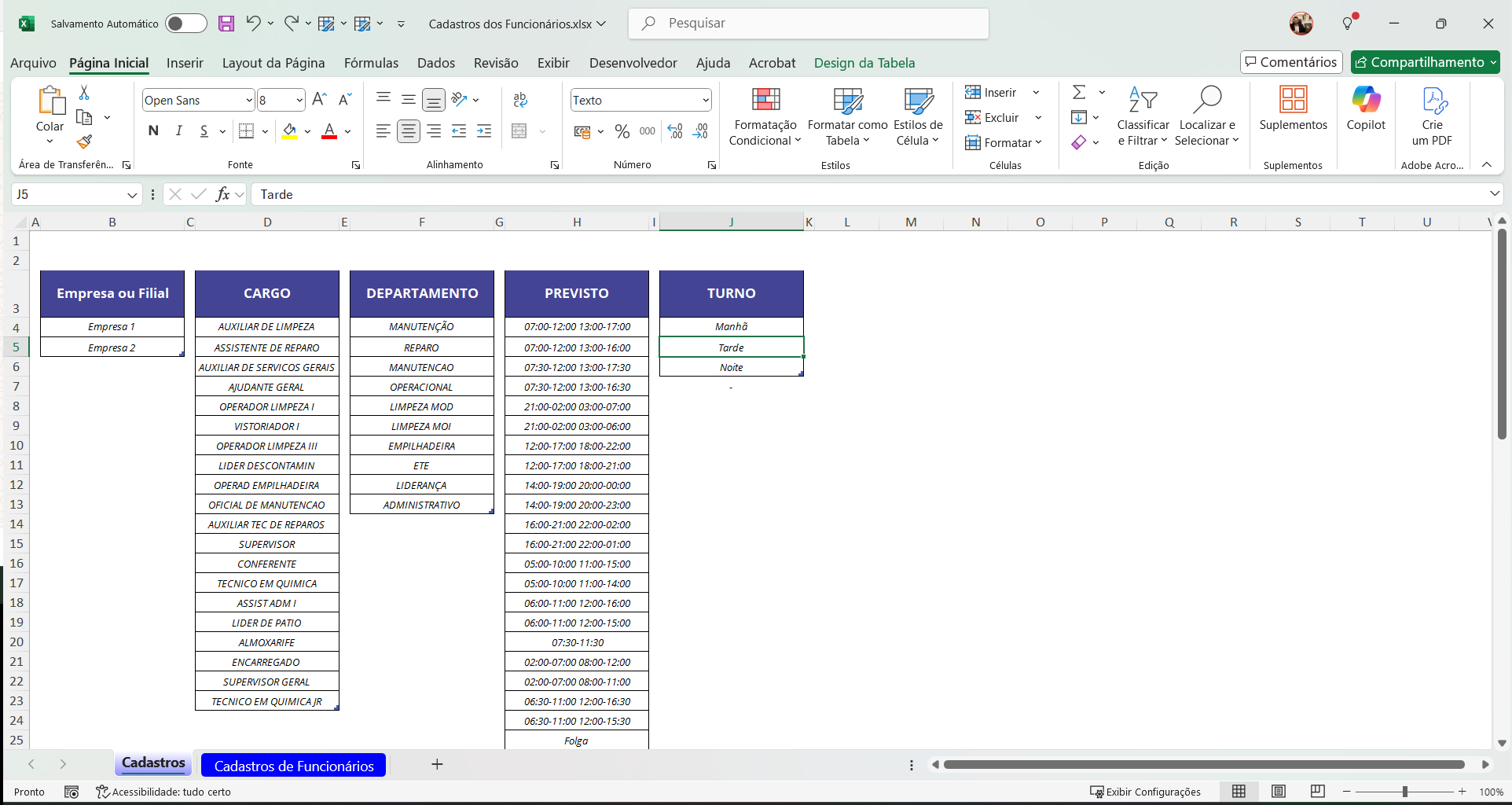Click the Save floppy disk icon
The image size is (1512, 805).
click(x=226, y=24)
